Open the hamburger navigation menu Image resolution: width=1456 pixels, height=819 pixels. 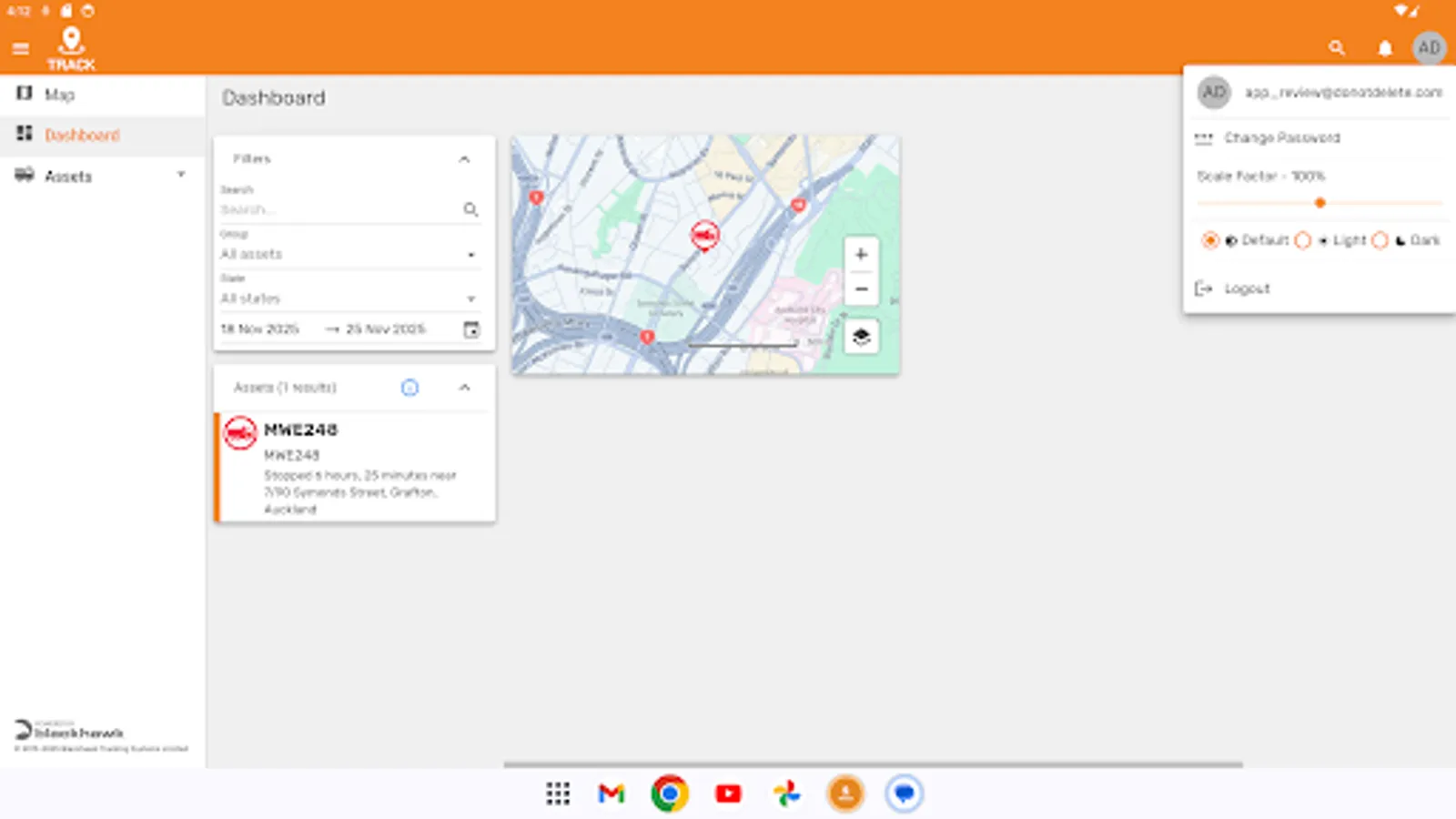pos(21,48)
